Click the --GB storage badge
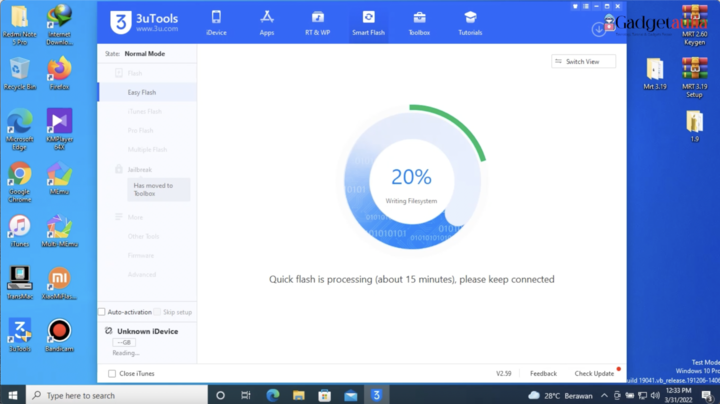The image size is (720, 404). [124, 342]
